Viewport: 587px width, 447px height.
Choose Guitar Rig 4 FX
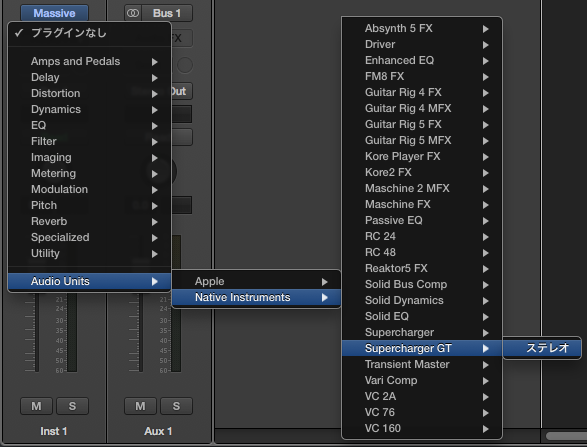[422, 92]
